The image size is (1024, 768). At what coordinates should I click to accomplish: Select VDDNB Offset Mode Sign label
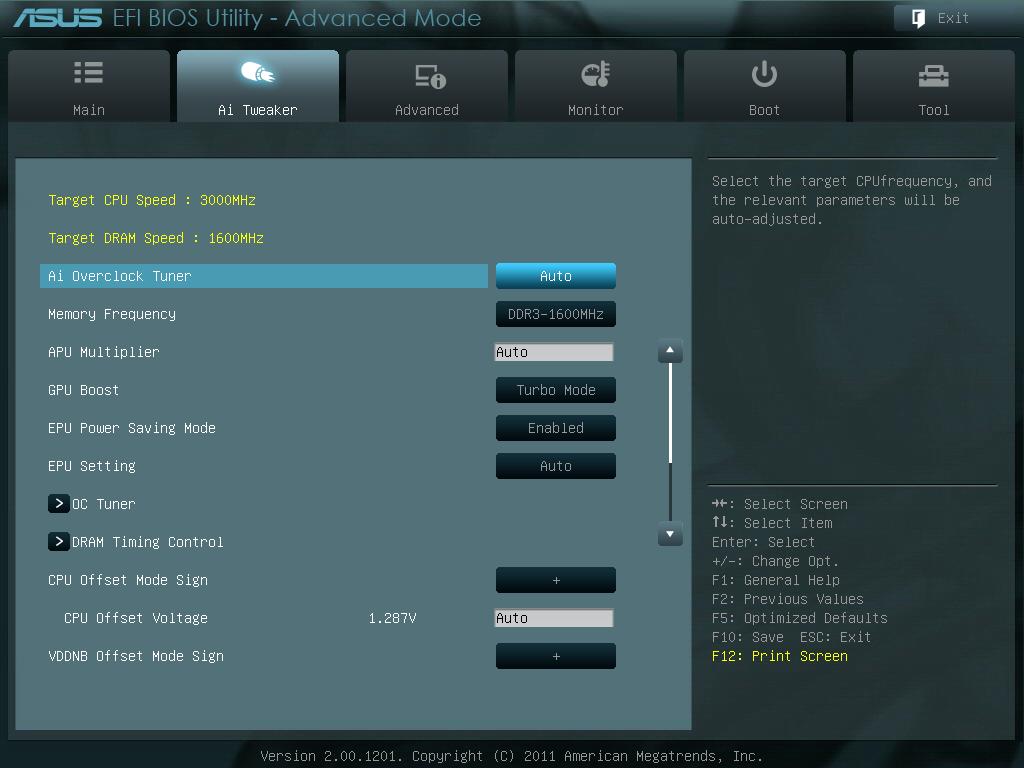point(136,656)
